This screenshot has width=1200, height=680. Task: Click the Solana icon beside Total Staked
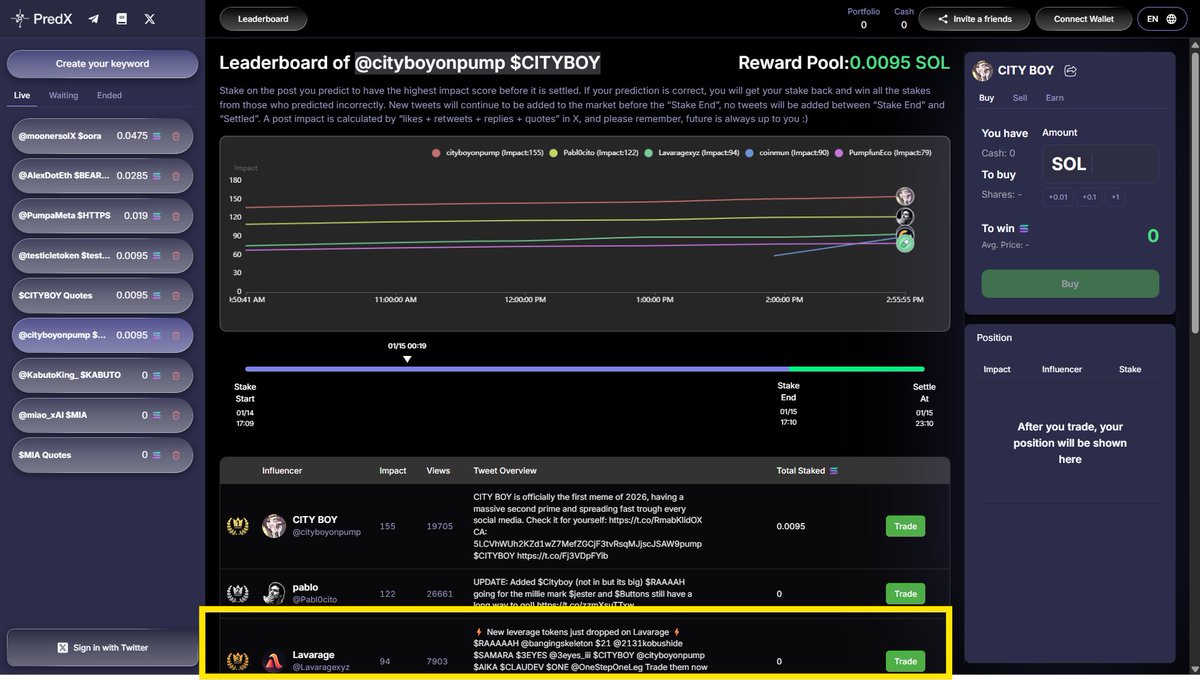tap(834, 471)
